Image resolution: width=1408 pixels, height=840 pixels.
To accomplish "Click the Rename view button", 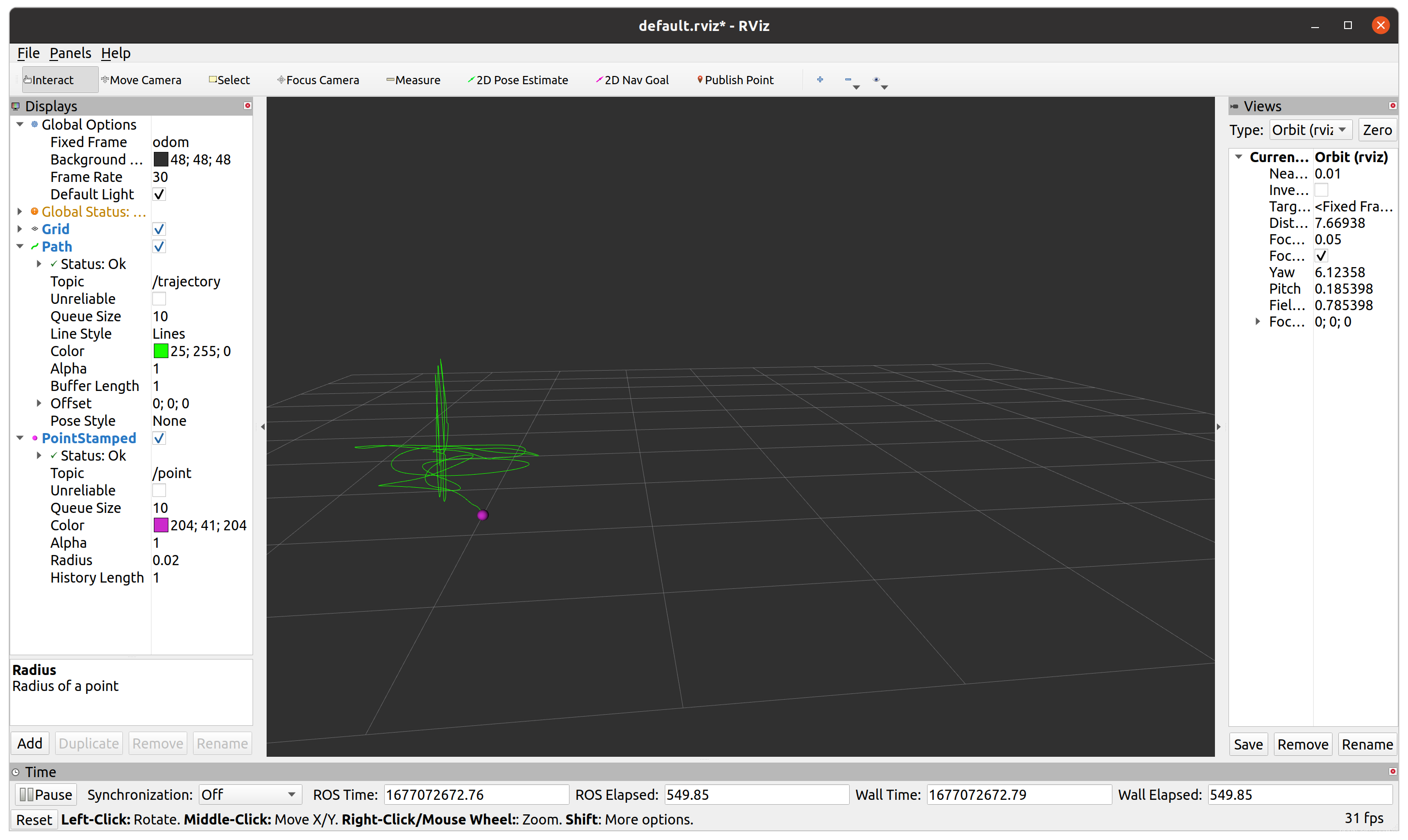I will (x=1367, y=744).
